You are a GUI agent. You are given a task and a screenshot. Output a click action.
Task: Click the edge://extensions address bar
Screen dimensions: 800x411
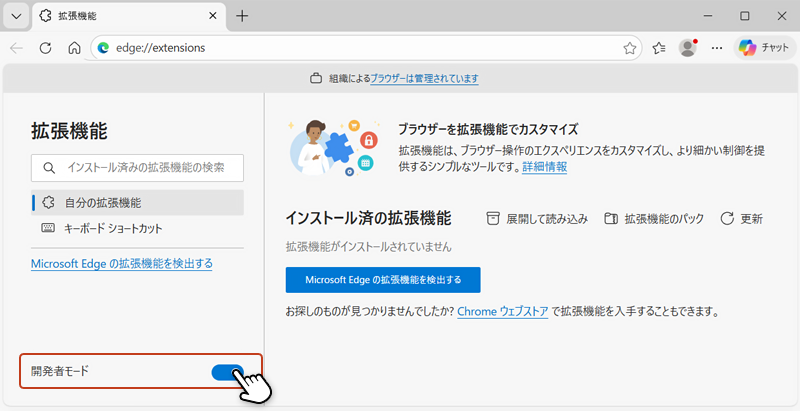[x=366, y=48]
